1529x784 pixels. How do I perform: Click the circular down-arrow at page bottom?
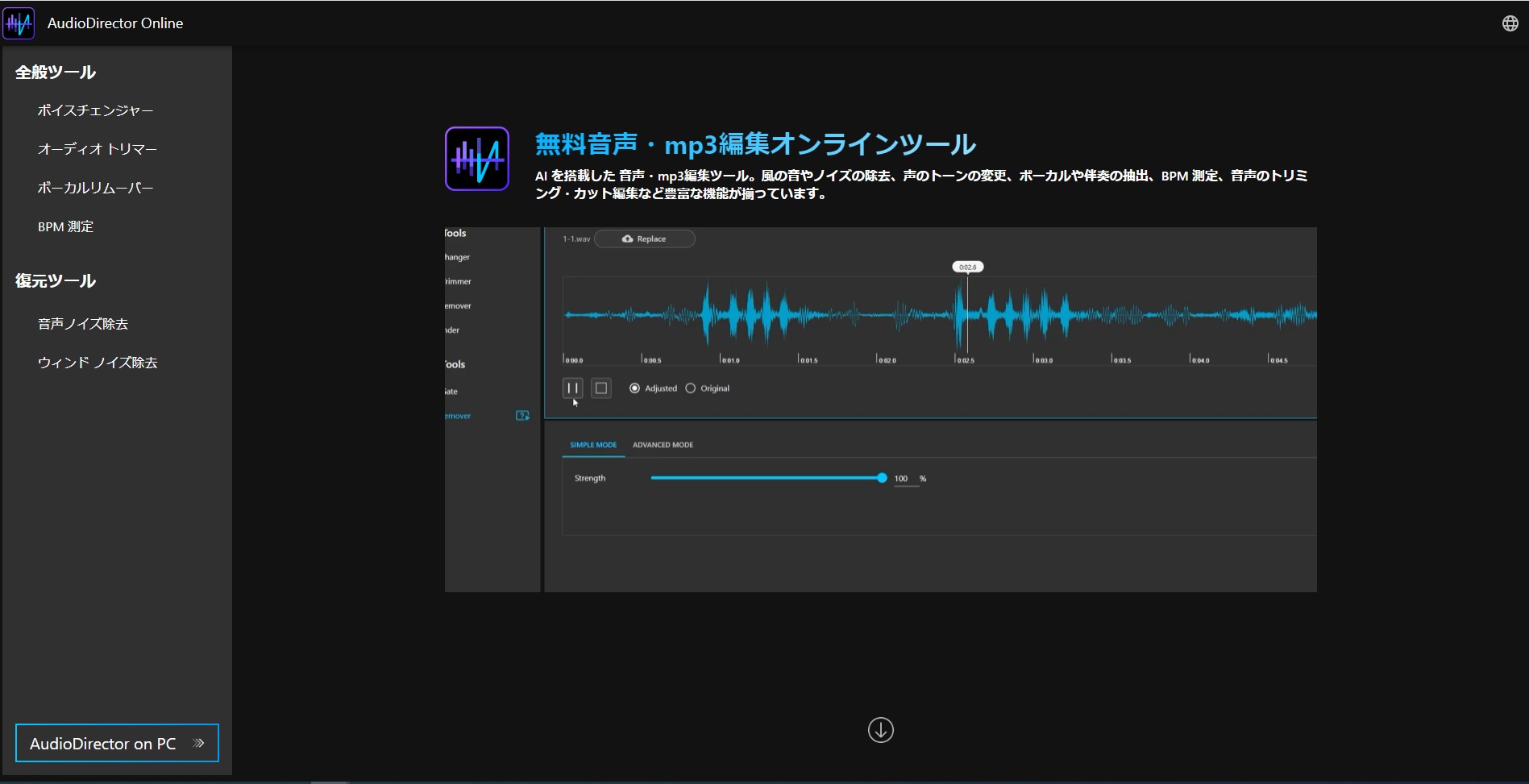pyautogui.click(x=880, y=730)
